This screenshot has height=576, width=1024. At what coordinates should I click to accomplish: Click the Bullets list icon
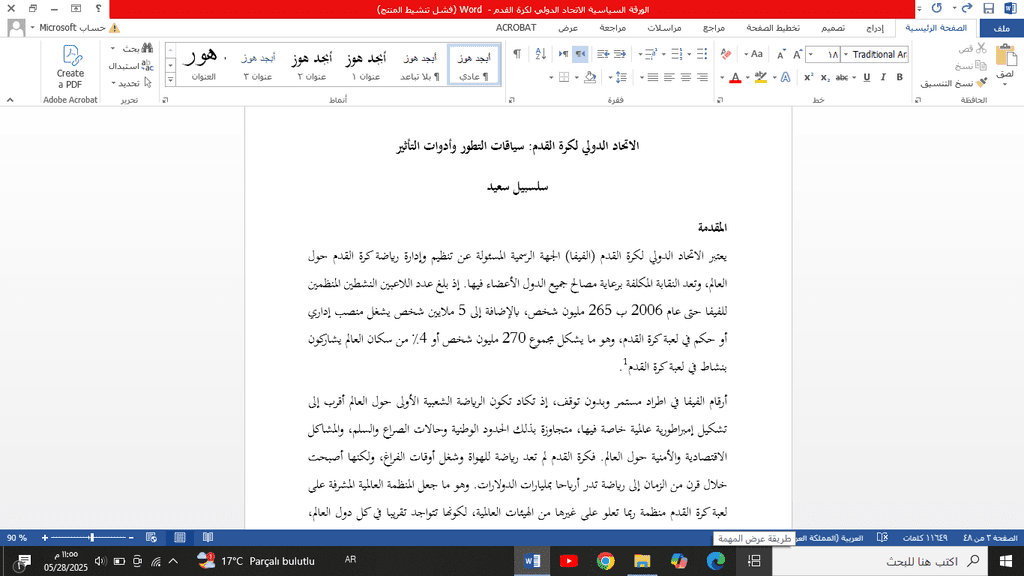702,54
